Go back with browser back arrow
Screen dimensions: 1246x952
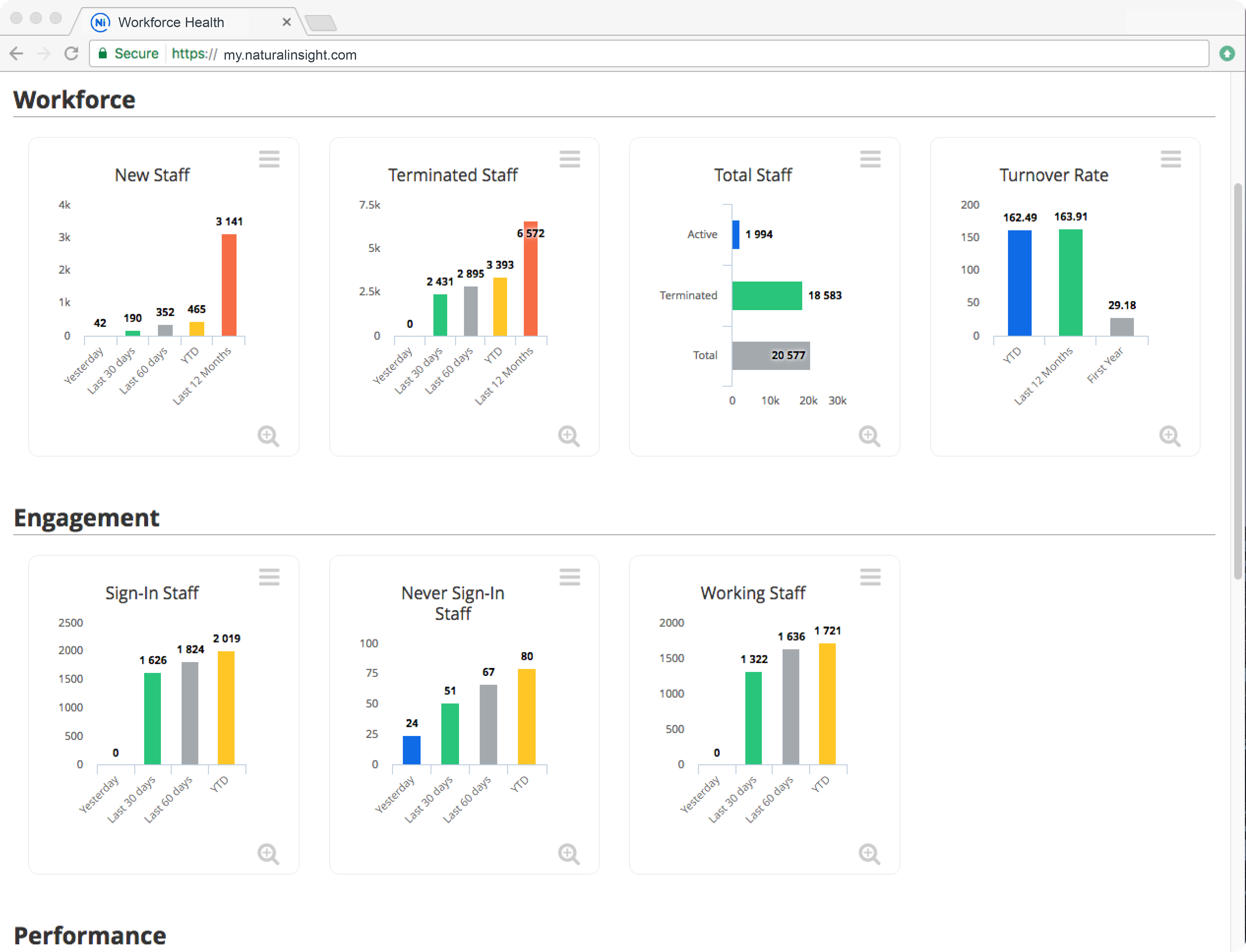[17, 54]
